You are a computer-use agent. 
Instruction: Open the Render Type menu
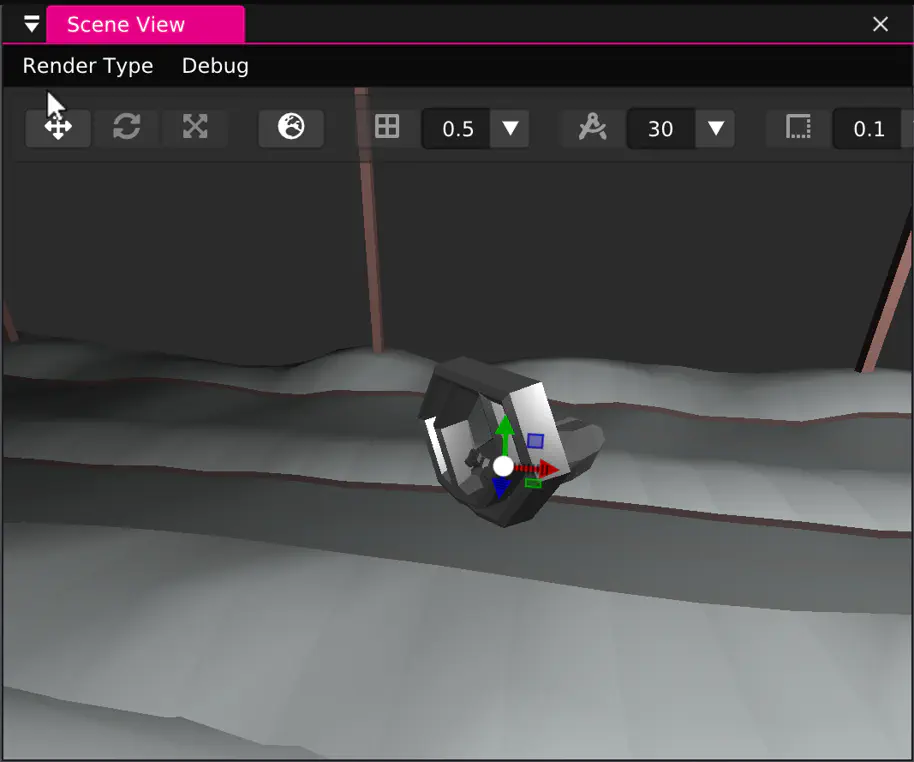click(87, 66)
